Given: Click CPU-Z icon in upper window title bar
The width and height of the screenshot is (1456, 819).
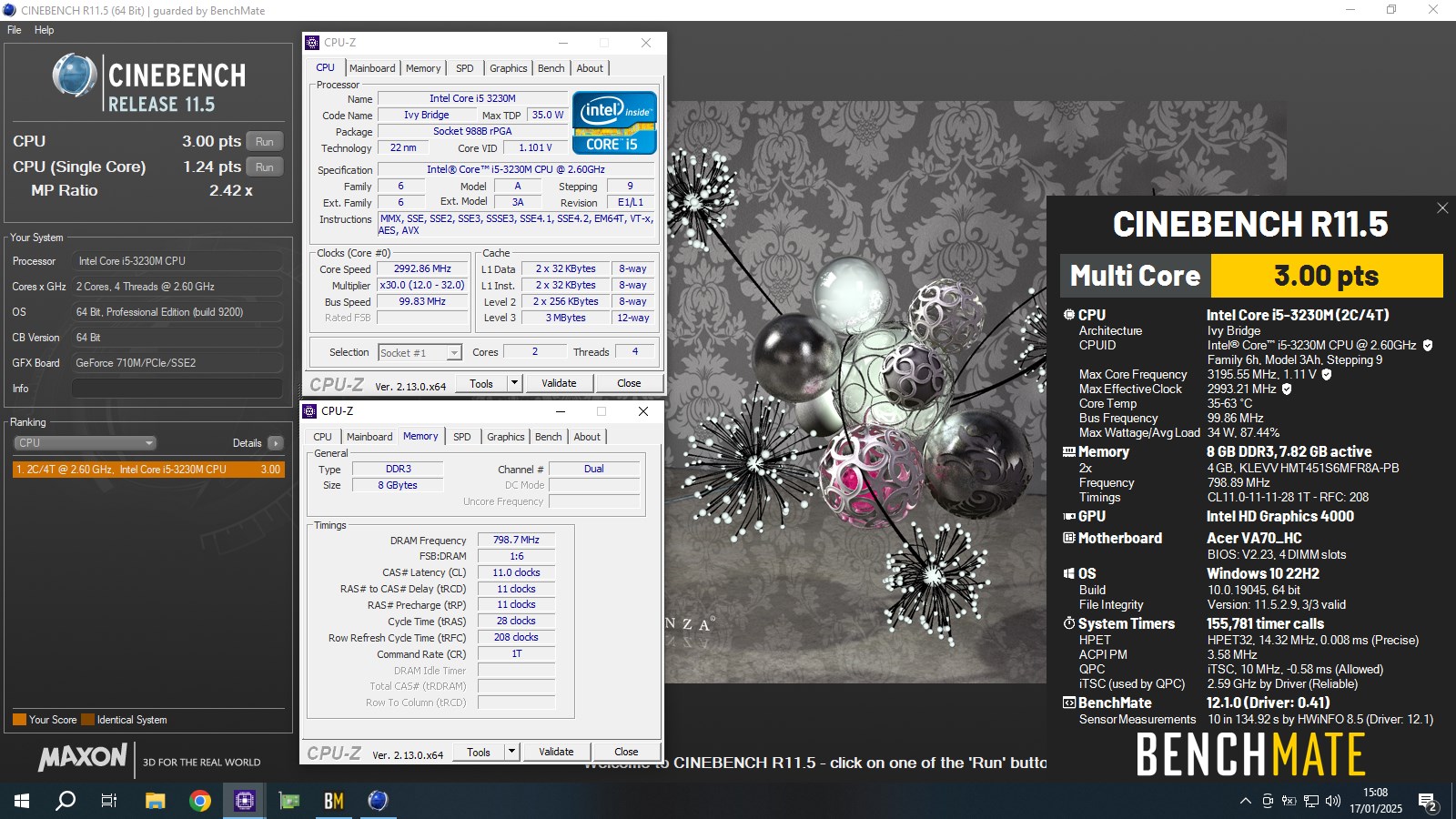Looking at the screenshot, I should pos(312,43).
